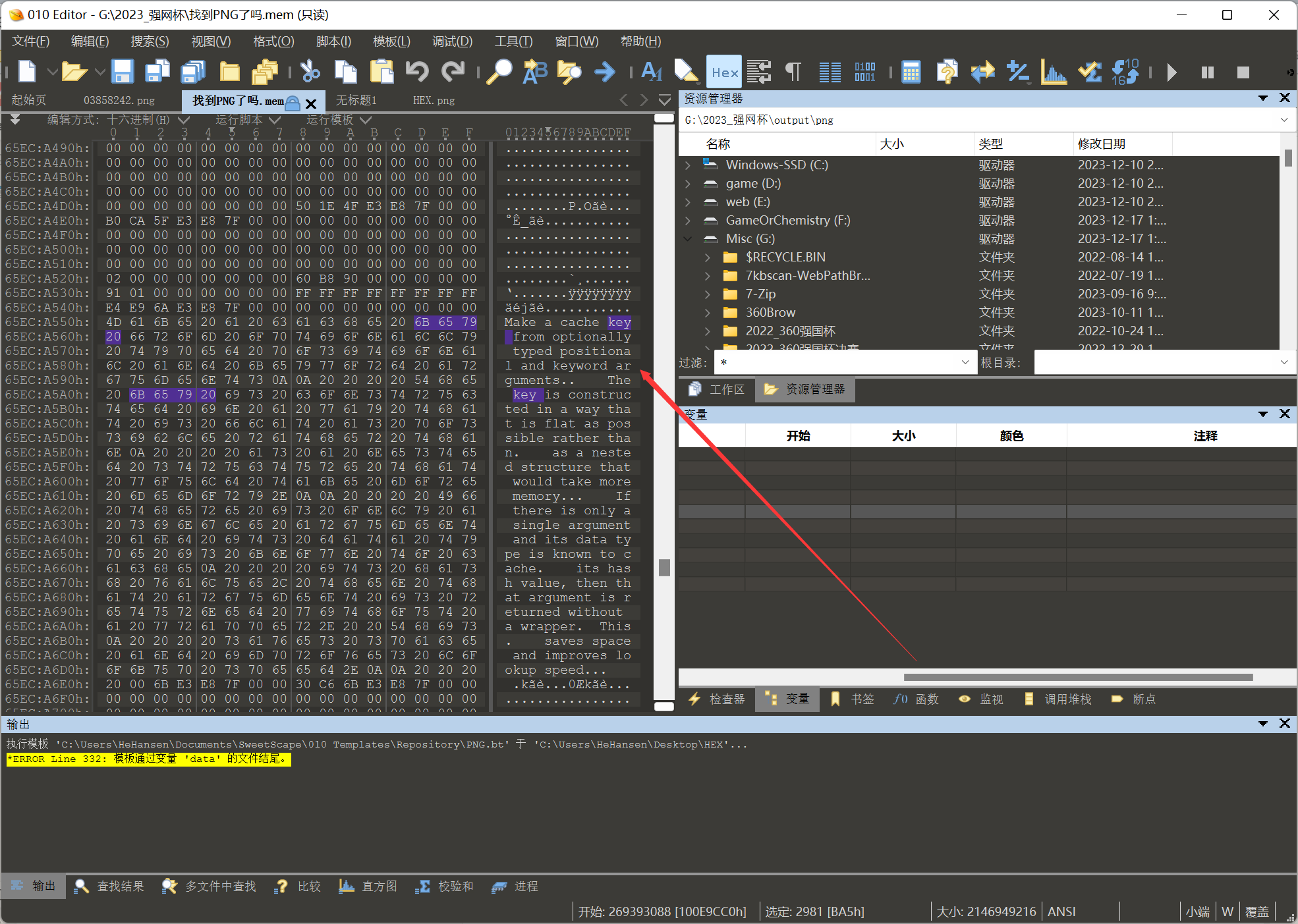Switch to the HEX.png file tab
Screen dimensions: 1298x924
(x=434, y=100)
